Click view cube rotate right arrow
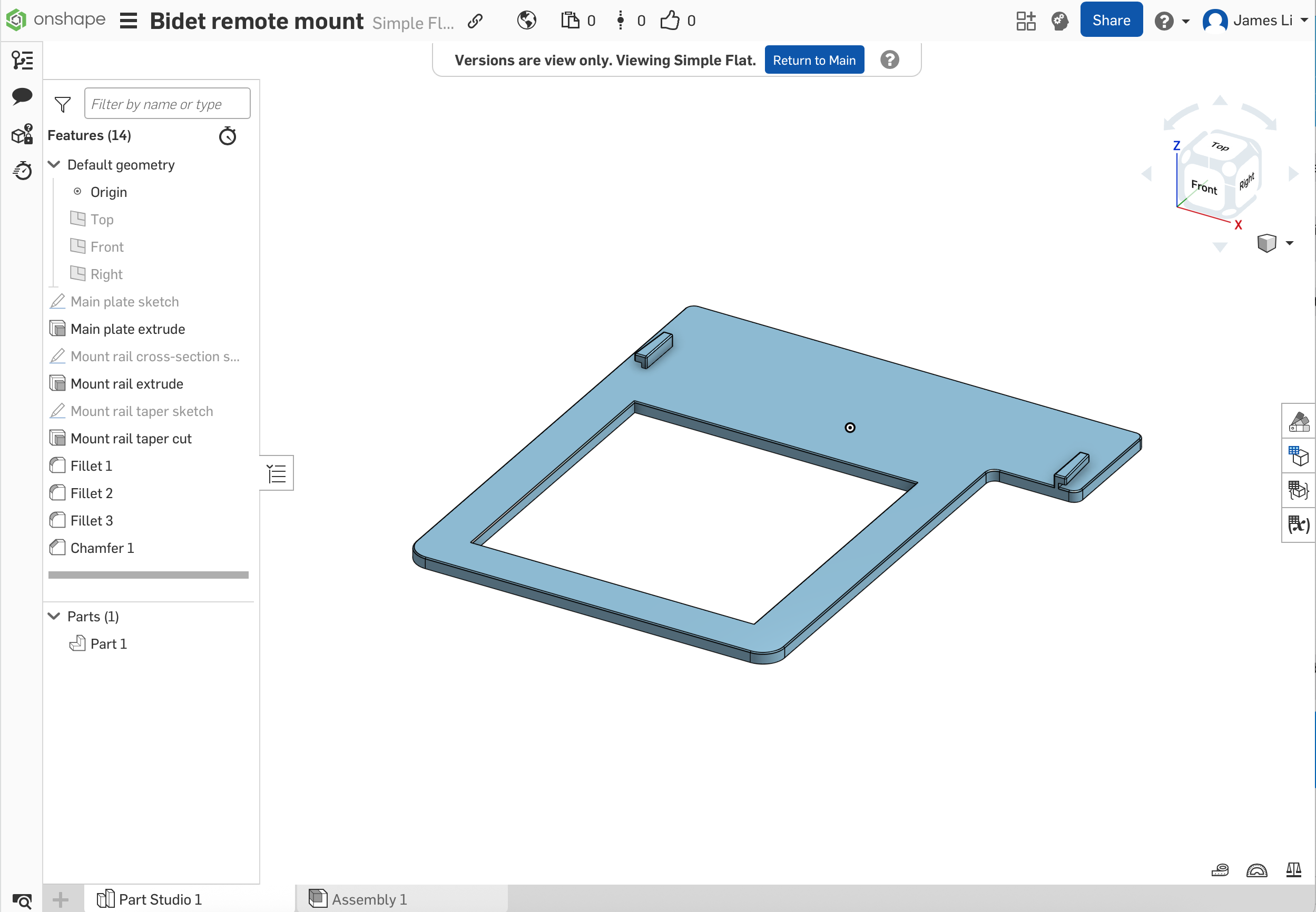 1294,174
